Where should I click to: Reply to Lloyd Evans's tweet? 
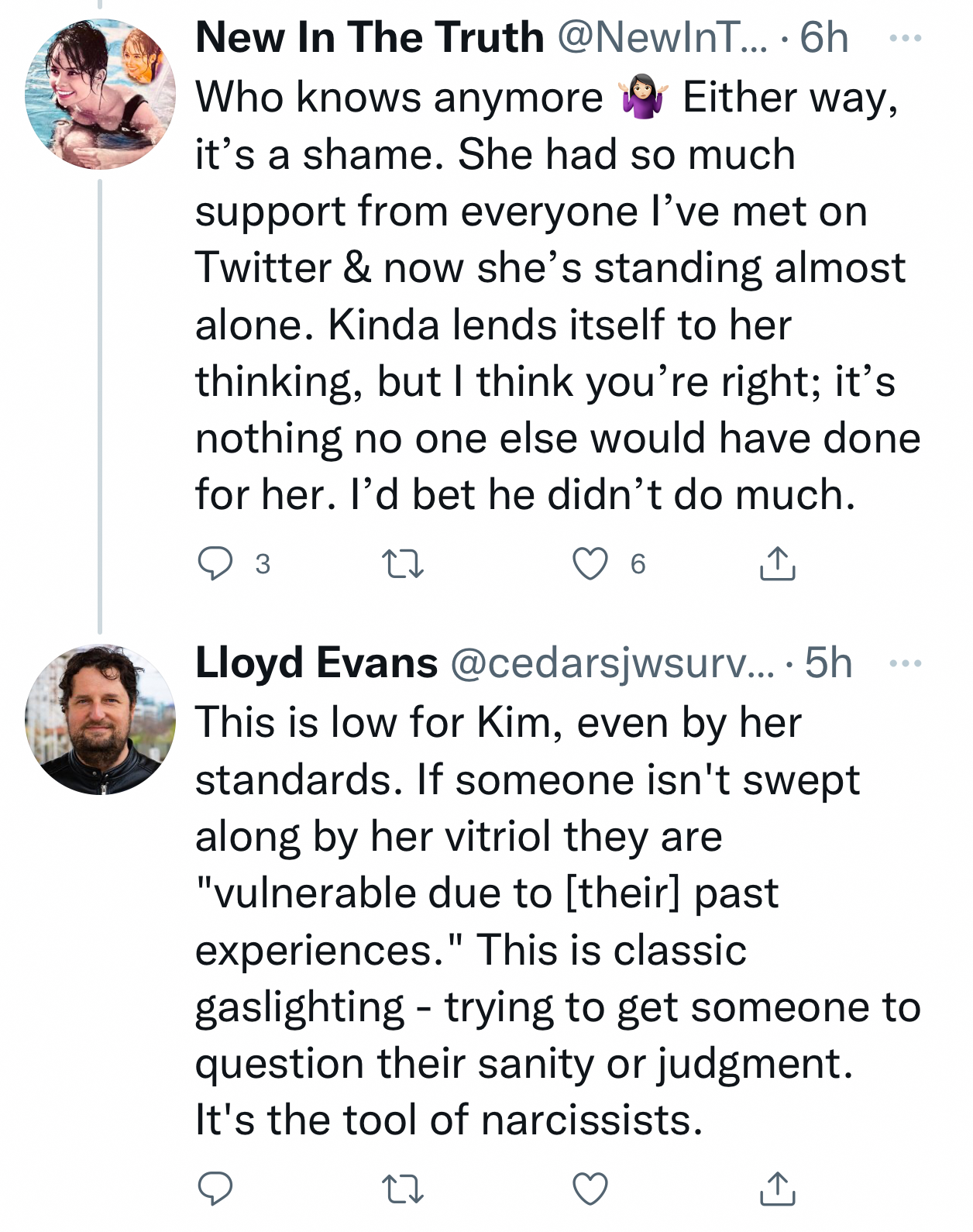pyautogui.click(x=215, y=1188)
